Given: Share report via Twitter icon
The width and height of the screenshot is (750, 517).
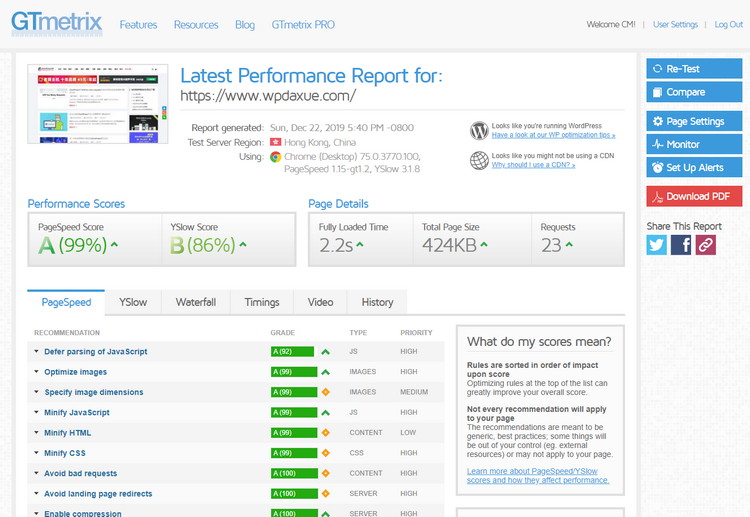Looking at the screenshot, I should pyautogui.click(x=656, y=244).
